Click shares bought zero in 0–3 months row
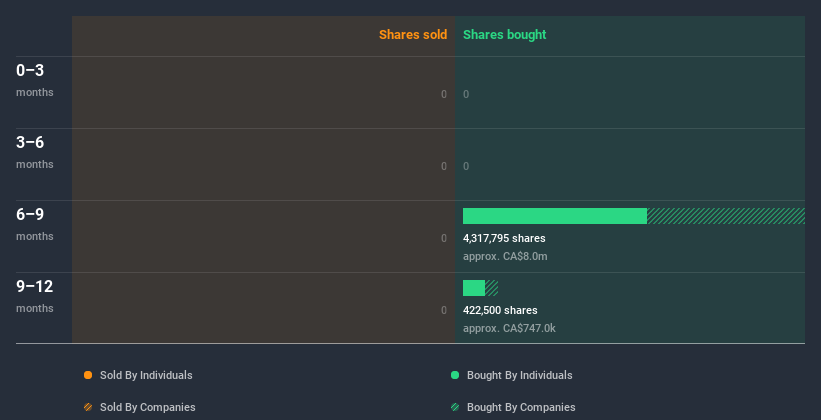821x420 pixels. coord(466,94)
